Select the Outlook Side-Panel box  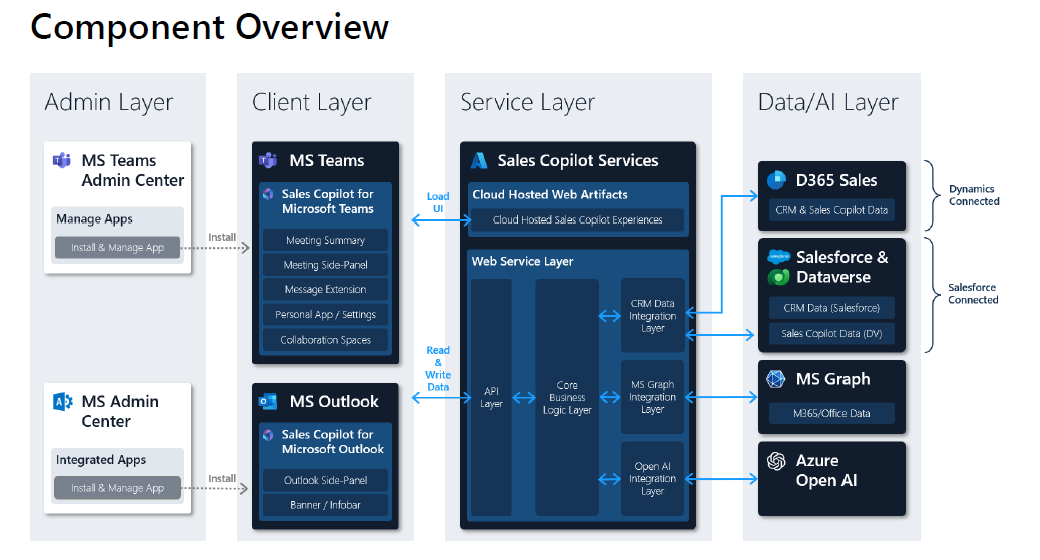[325, 480]
